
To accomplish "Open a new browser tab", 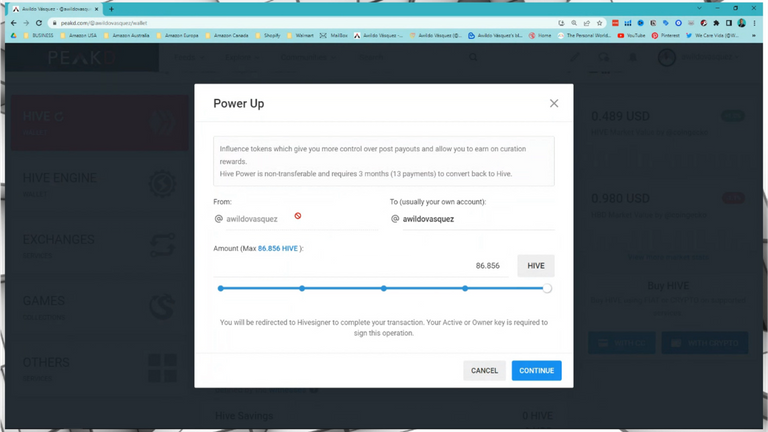I will (112, 9).
